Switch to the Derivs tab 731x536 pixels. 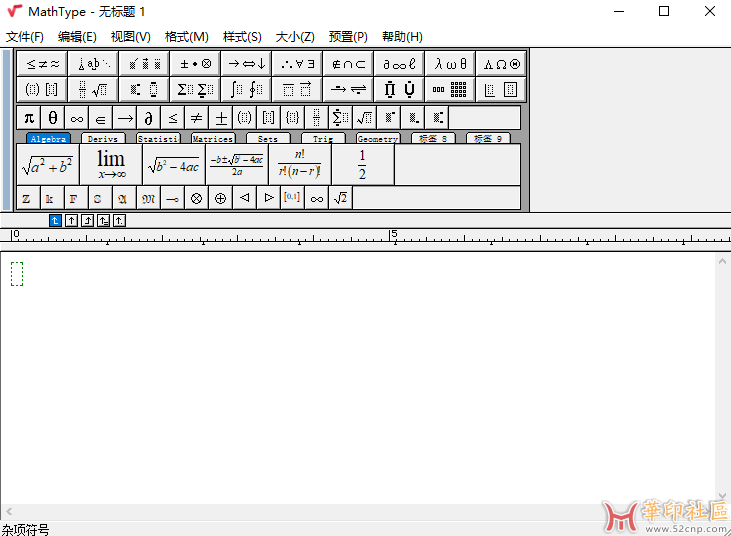103,138
